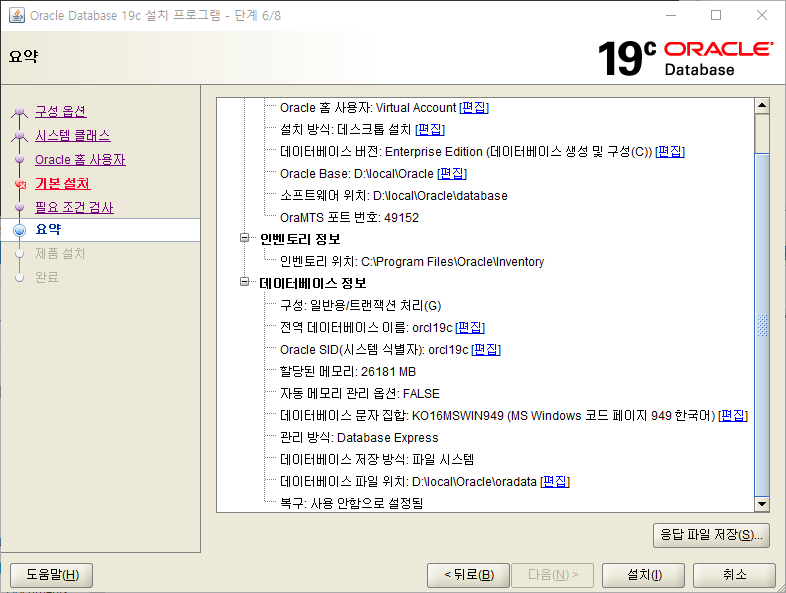Click the 기본 설치 error step icon

[x=20, y=184]
